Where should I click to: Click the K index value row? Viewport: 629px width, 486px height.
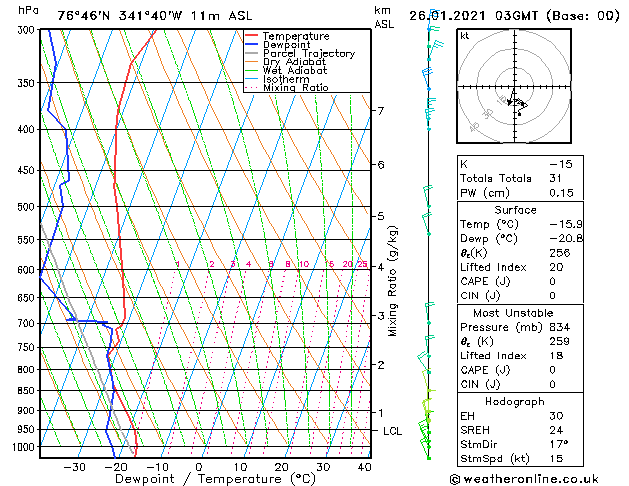(520, 164)
